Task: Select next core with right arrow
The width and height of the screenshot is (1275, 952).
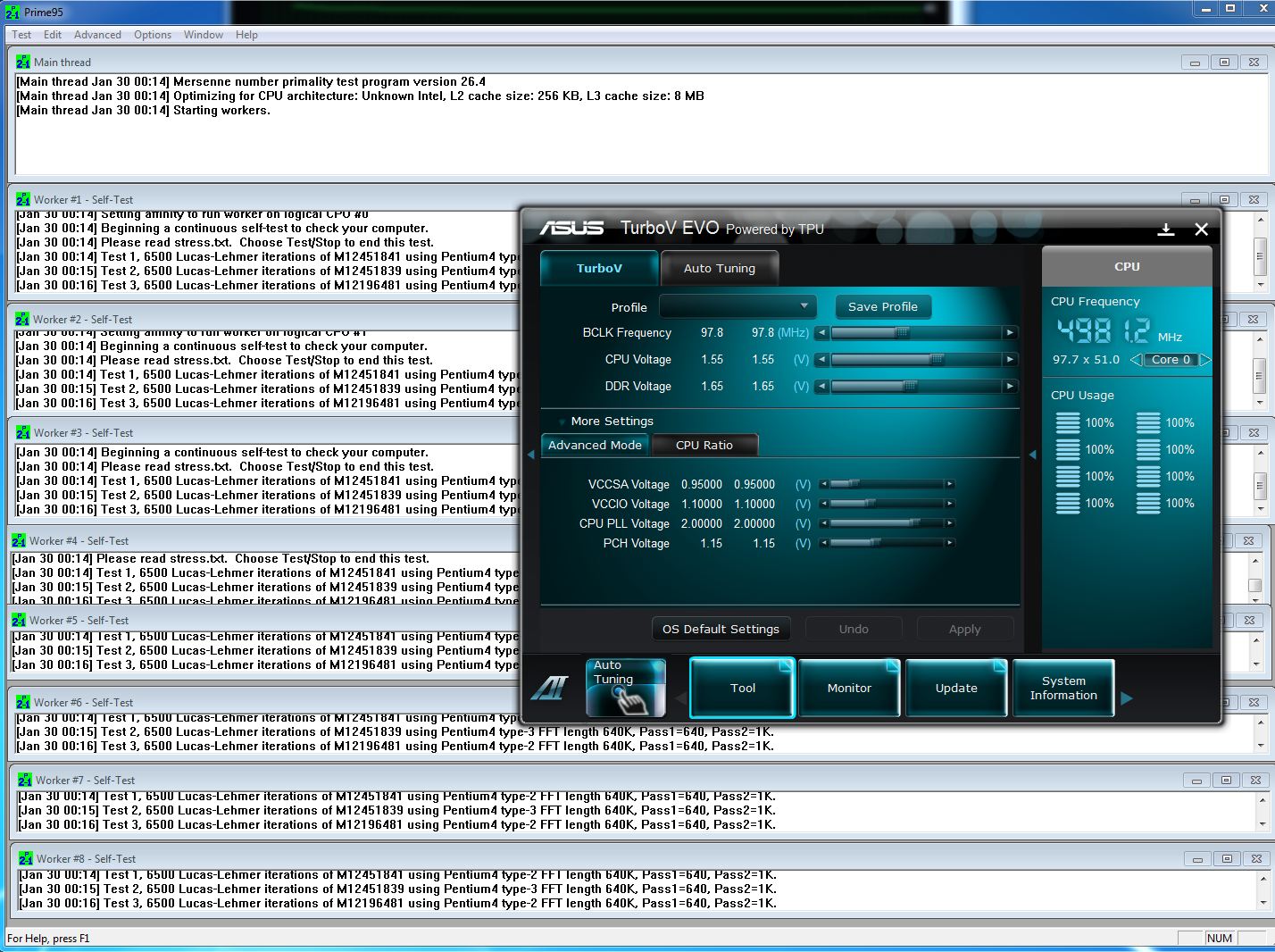Action: click(1204, 360)
